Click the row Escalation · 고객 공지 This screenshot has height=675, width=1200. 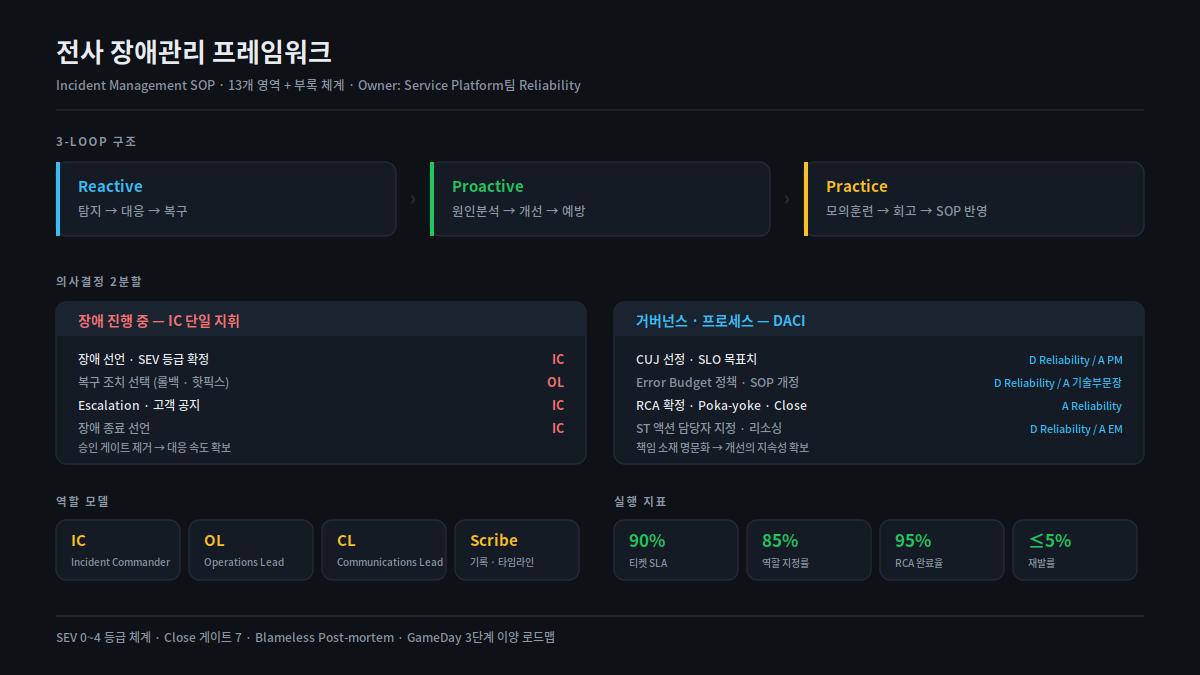pyautogui.click(x=321, y=405)
